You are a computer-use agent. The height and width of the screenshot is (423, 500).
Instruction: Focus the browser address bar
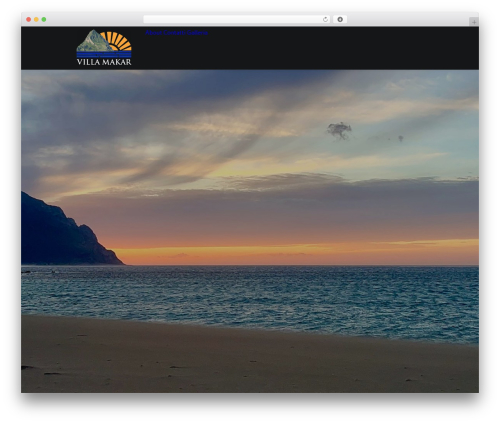232,20
